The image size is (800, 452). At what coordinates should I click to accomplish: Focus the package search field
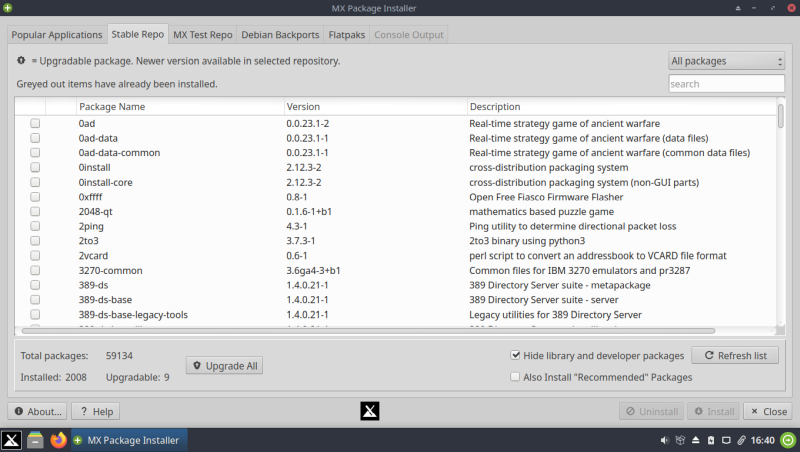click(x=726, y=84)
